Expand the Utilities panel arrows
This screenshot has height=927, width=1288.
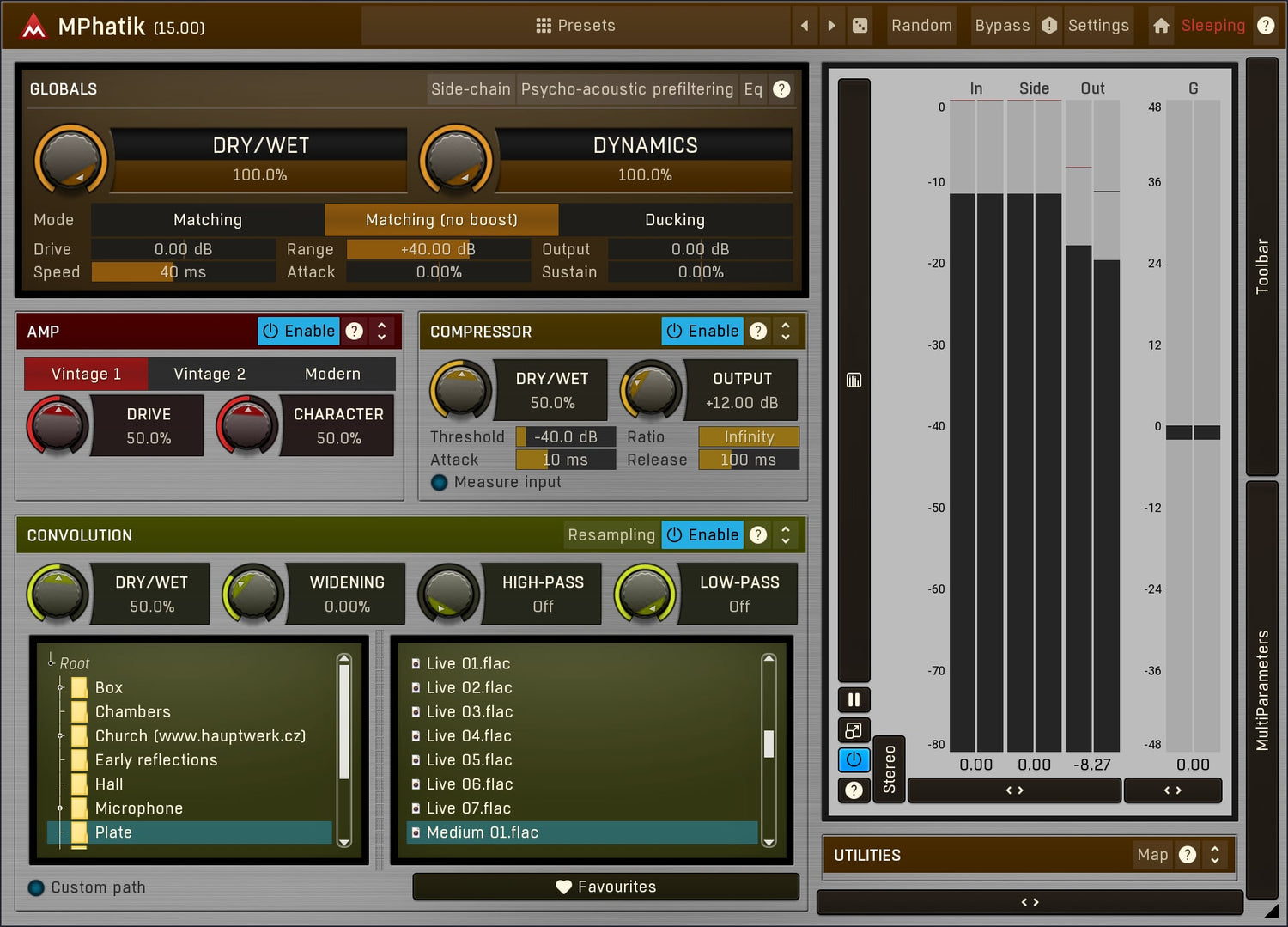(x=1215, y=855)
